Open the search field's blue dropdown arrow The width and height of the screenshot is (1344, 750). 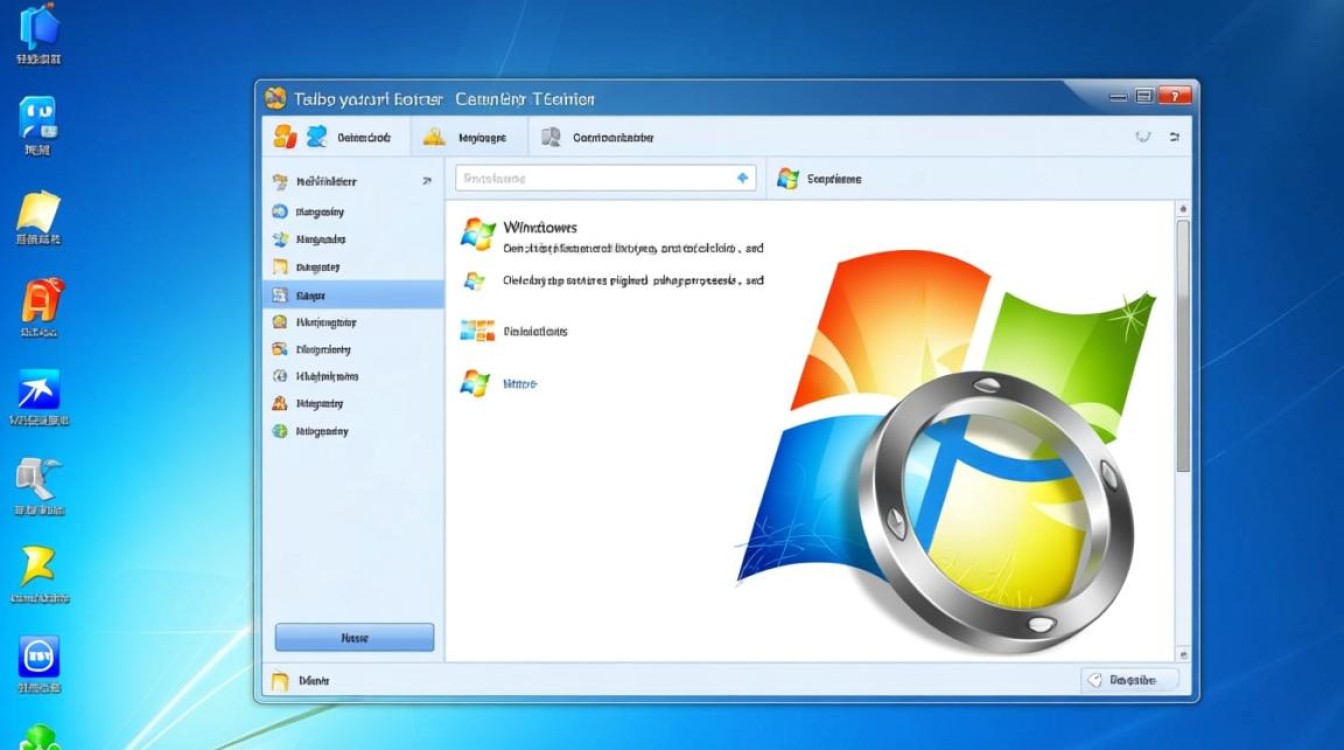[742, 178]
